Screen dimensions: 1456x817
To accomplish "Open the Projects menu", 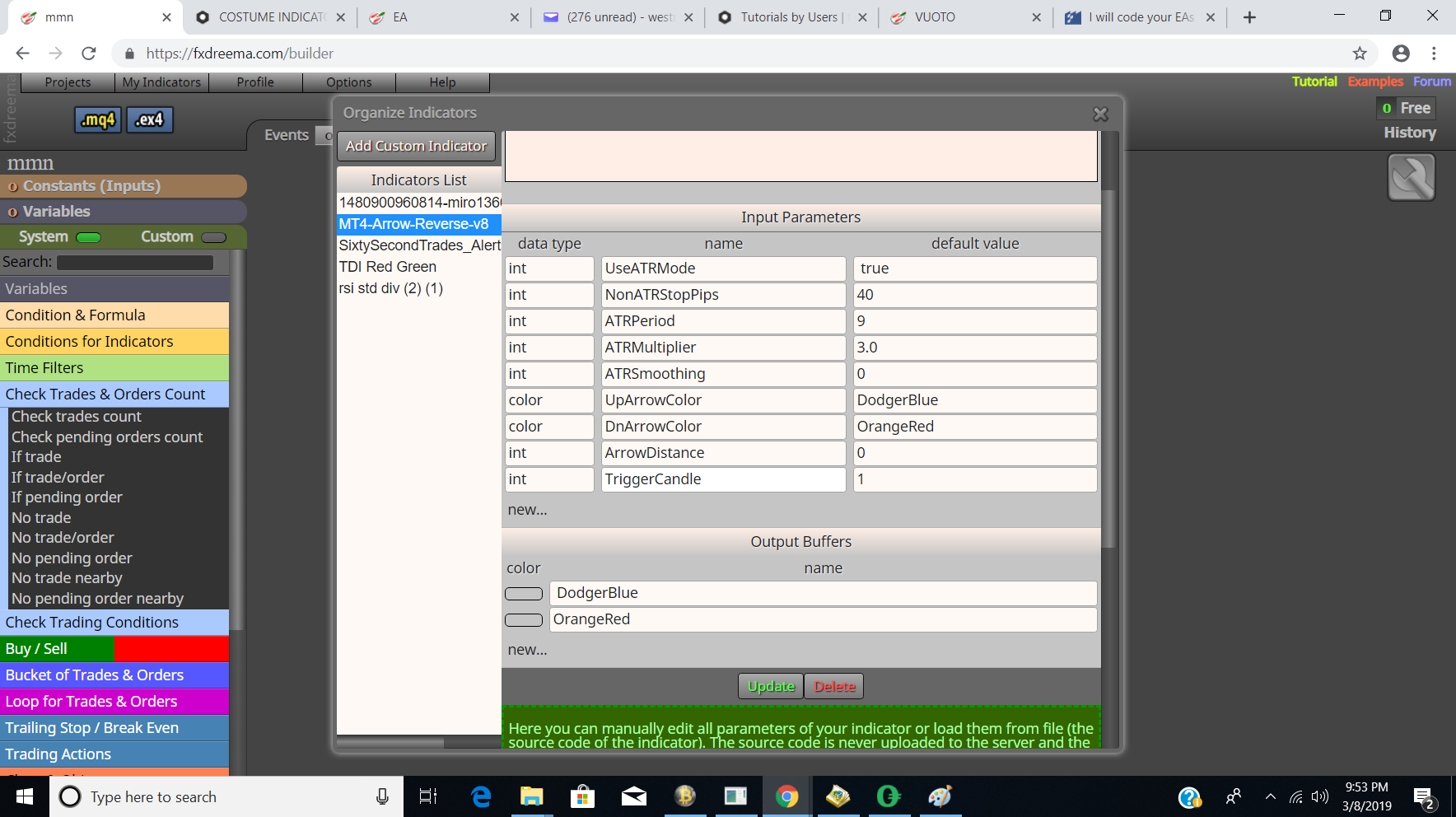I will (68, 82).
